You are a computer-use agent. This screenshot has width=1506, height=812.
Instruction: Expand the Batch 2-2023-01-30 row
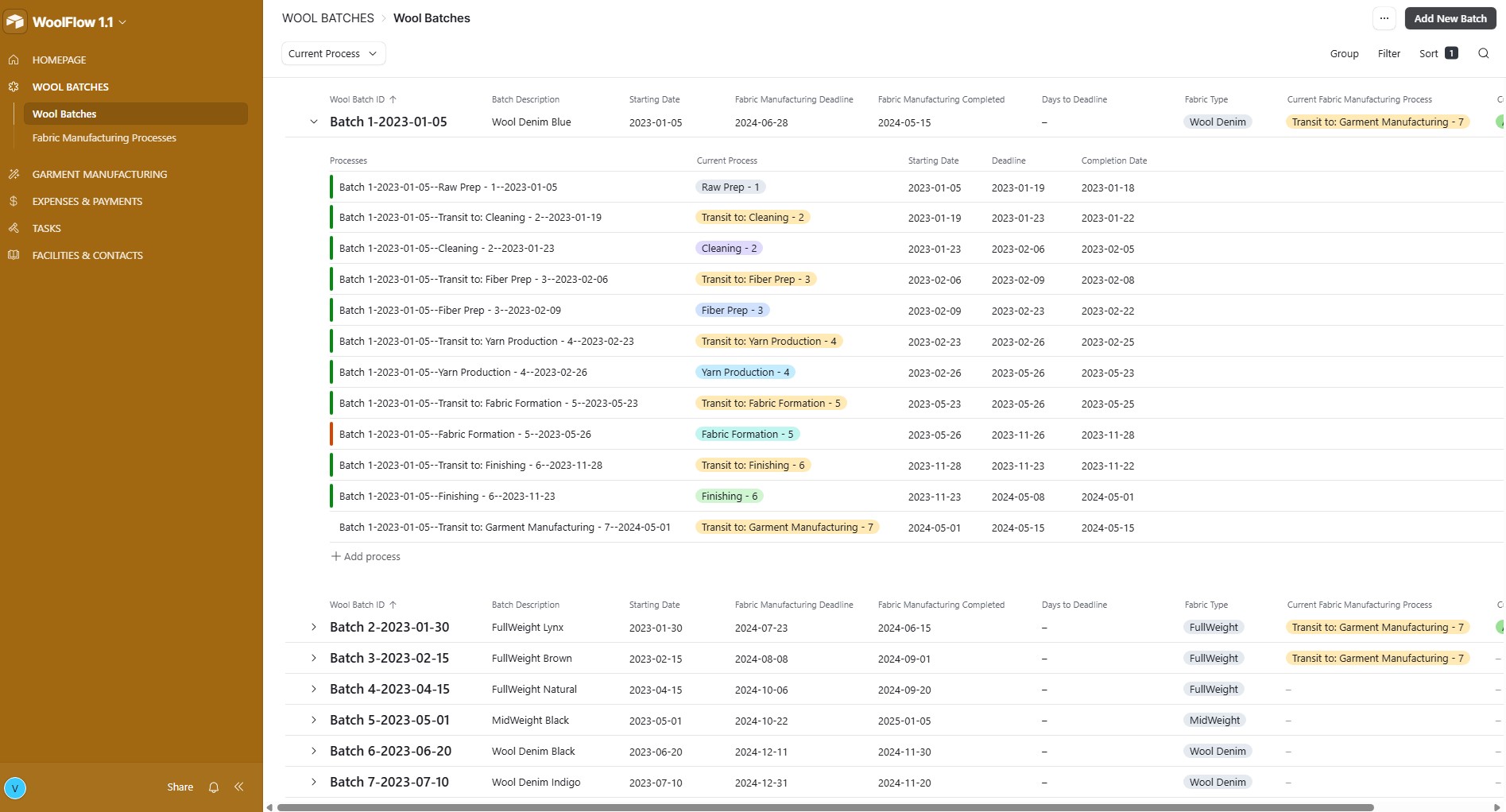(313, 627)
